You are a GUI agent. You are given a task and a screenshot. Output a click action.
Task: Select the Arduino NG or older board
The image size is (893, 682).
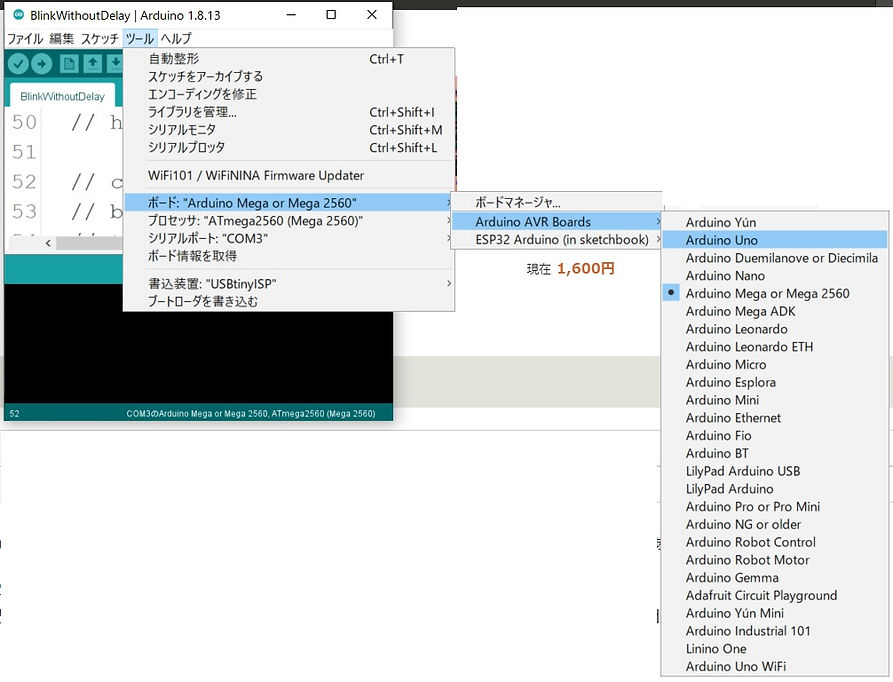(775, 524)
